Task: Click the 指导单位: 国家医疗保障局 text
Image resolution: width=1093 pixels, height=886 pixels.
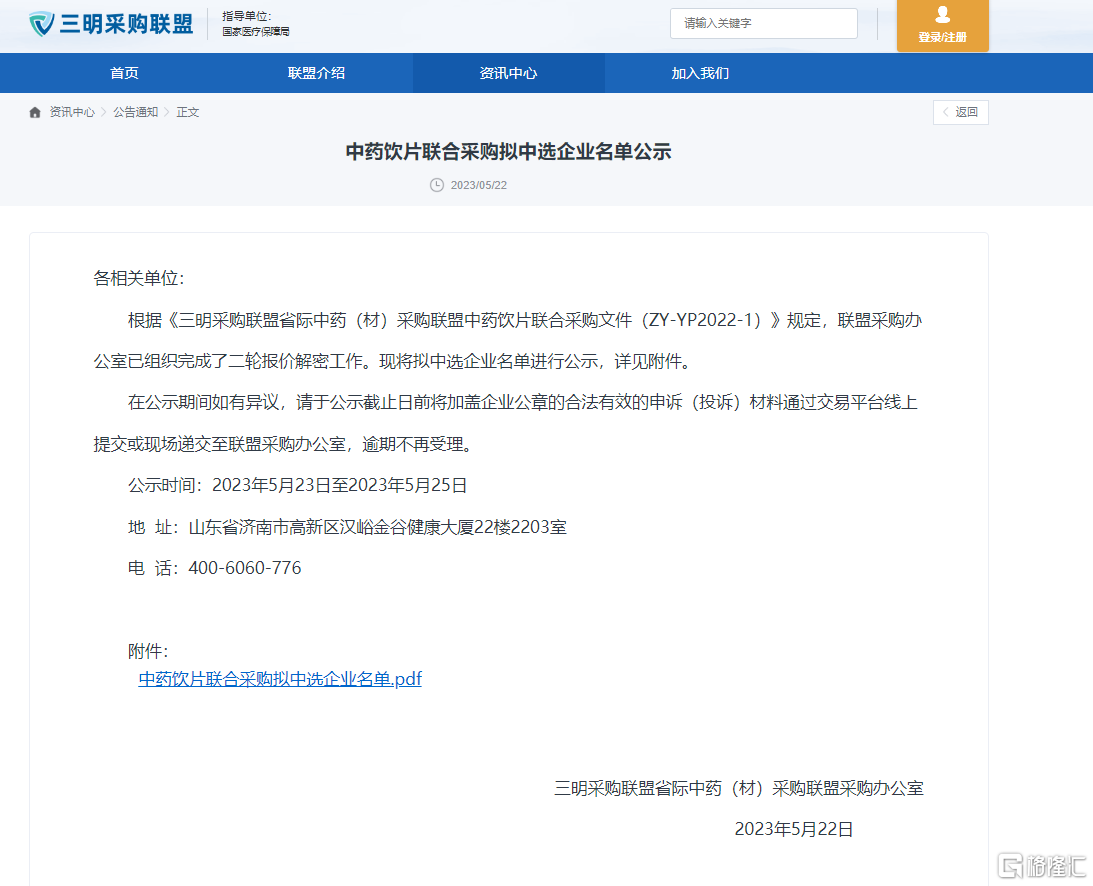Action: pos(256,24)
